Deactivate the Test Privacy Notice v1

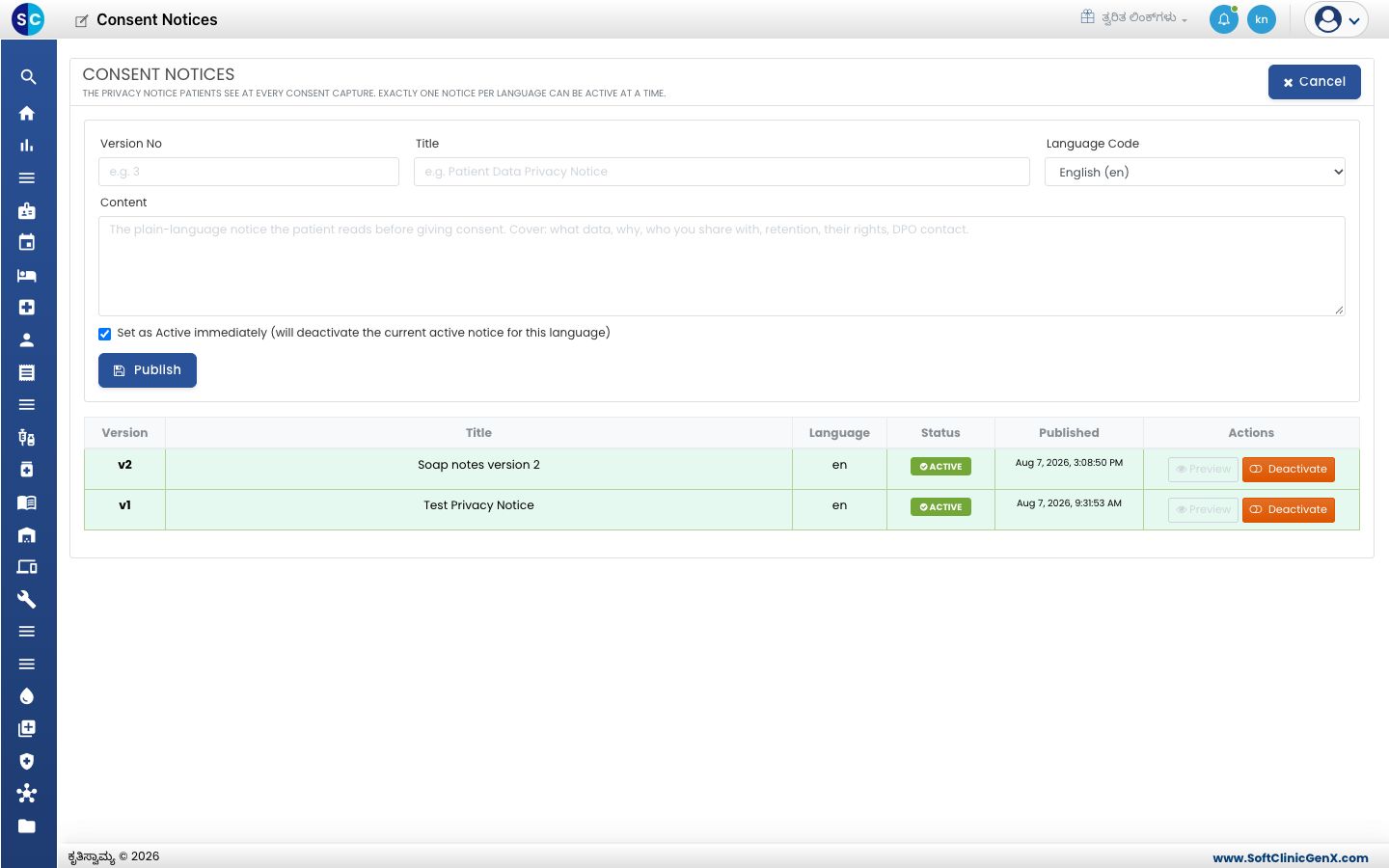point(1288,509)
